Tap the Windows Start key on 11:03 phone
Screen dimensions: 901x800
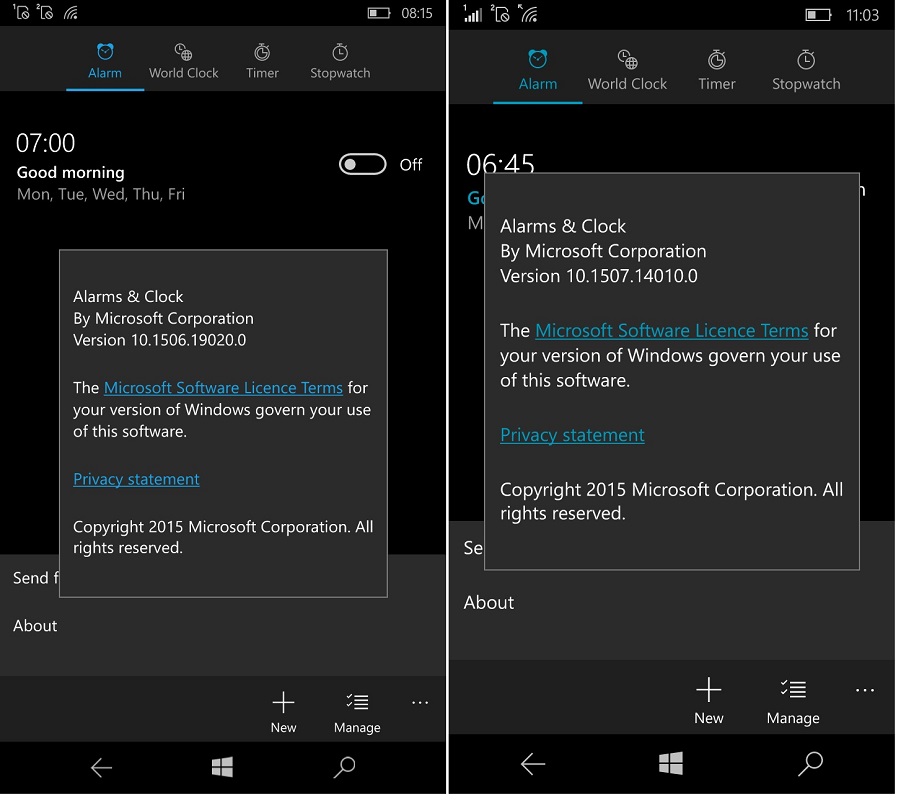pos(671,763)
